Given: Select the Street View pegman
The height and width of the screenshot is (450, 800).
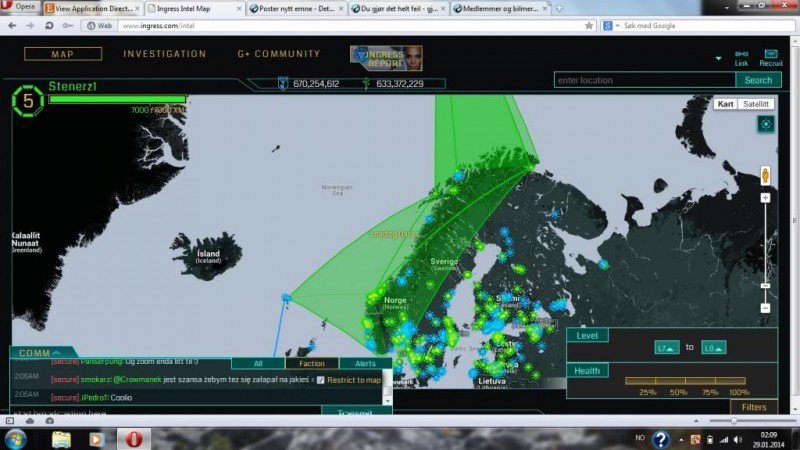Looking at the screenshot, I should pyautogui.click(x=765, y=175).
